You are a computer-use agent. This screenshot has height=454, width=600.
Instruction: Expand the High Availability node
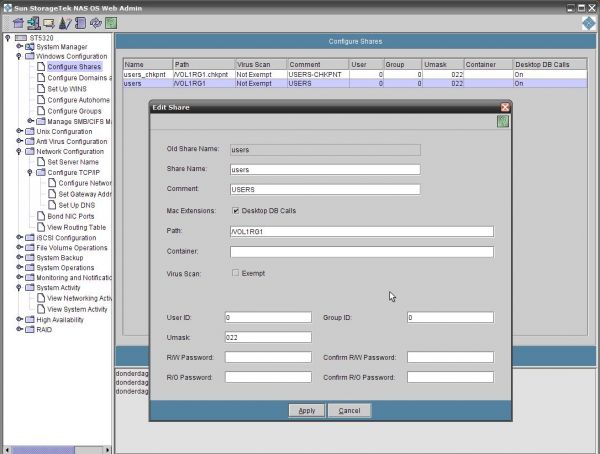pyautogui.click(x=19, y=319)
